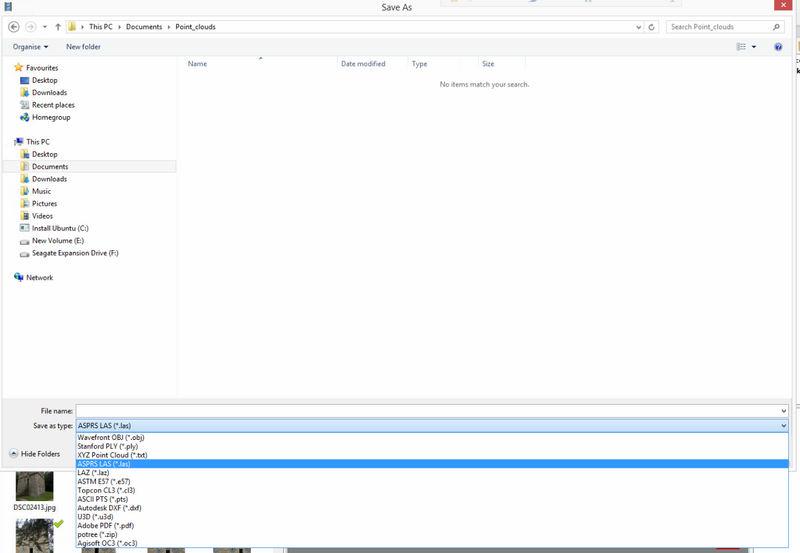Viewport: 800px width, 553px height.
Task: Open the Organise menu
Action: pyautogui.click(x=31, y=46)
